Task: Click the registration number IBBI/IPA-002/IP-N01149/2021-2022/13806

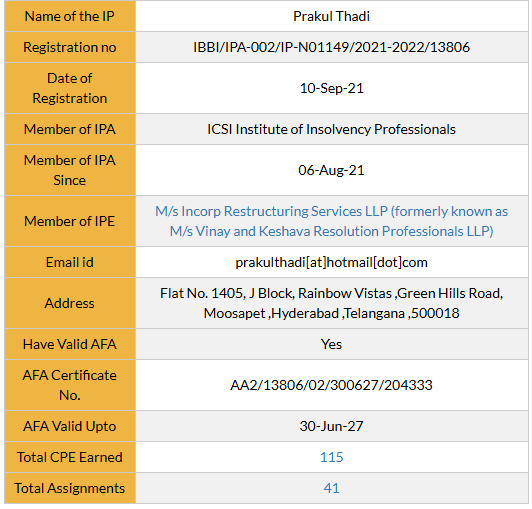Action: click(x=331, y=47)
